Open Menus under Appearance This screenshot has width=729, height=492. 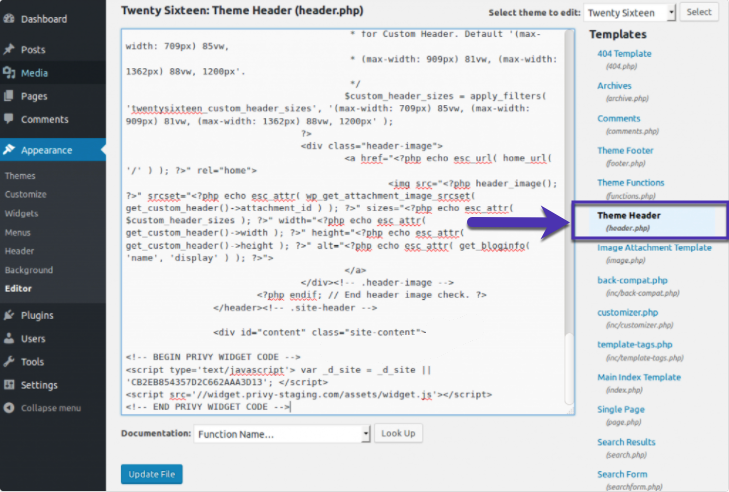pyautogui.click(x=18, y=233)
